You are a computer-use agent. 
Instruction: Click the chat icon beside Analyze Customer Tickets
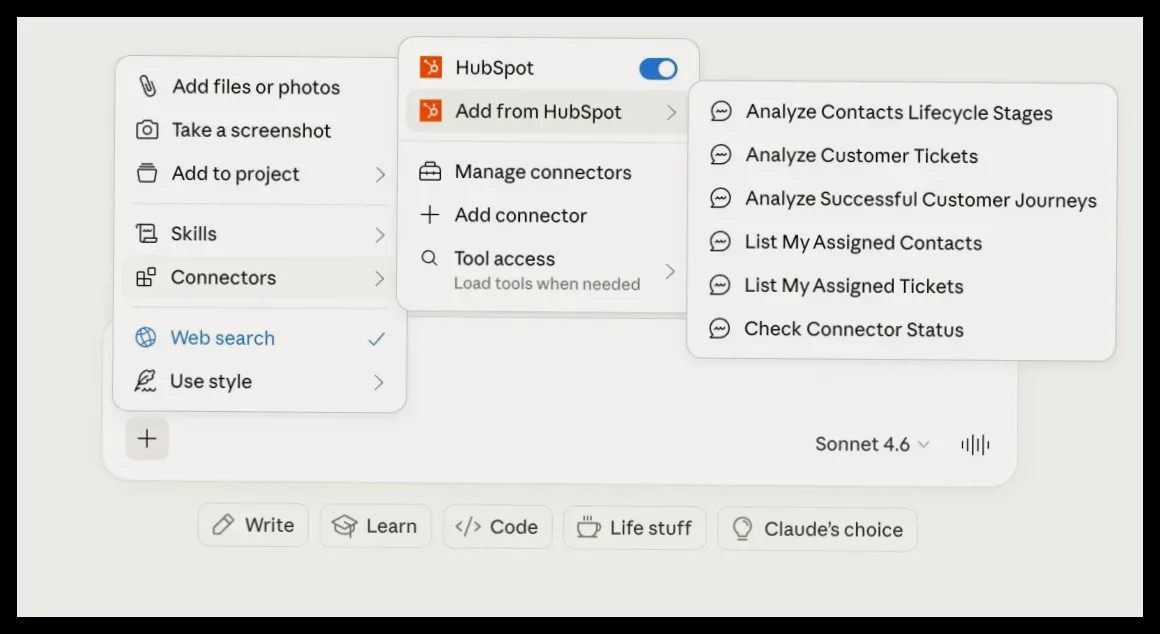[x=721, y=155]
